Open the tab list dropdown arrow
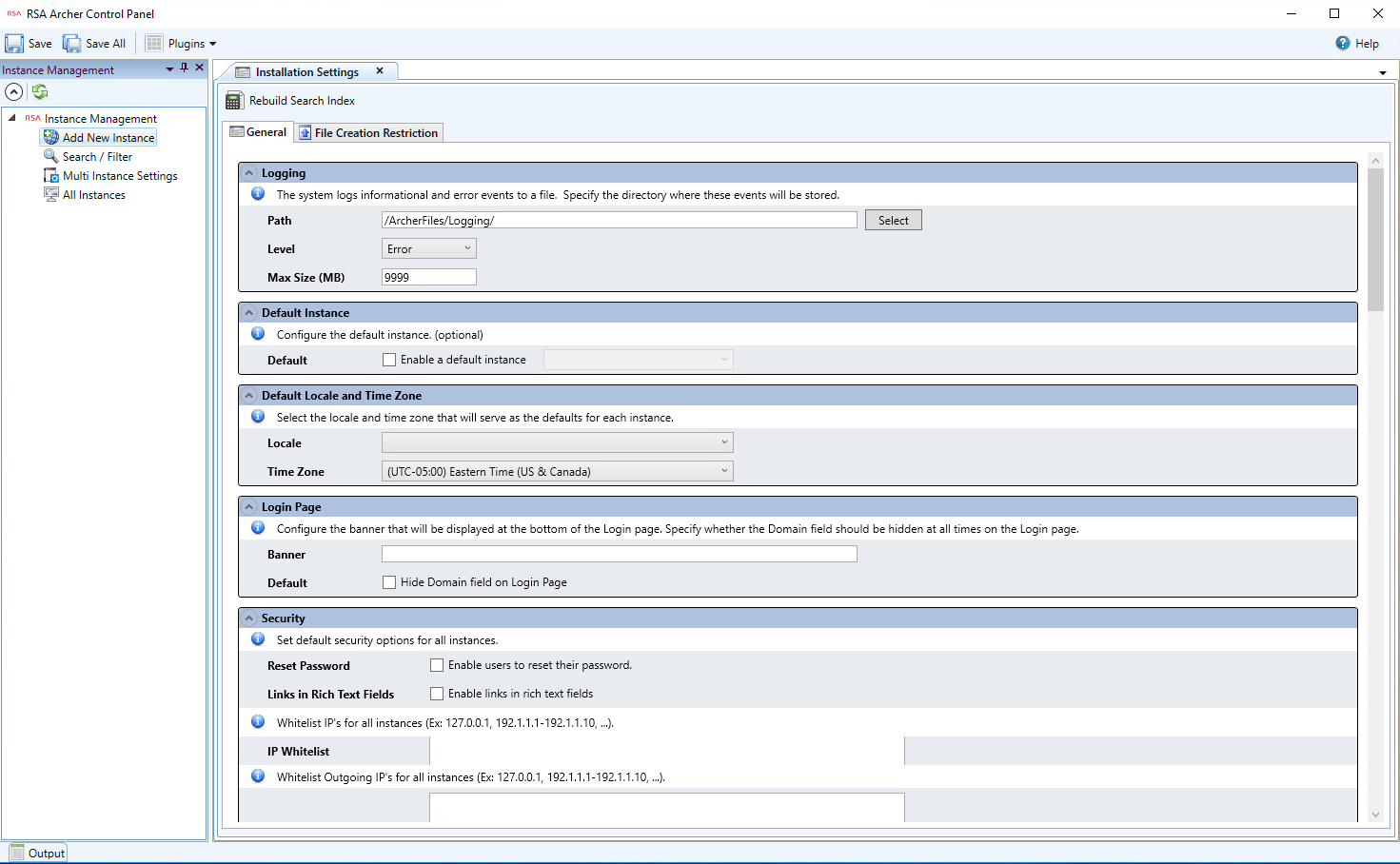The width and height of the screenshot is (1400, 864). click(x=1382, y=73)
